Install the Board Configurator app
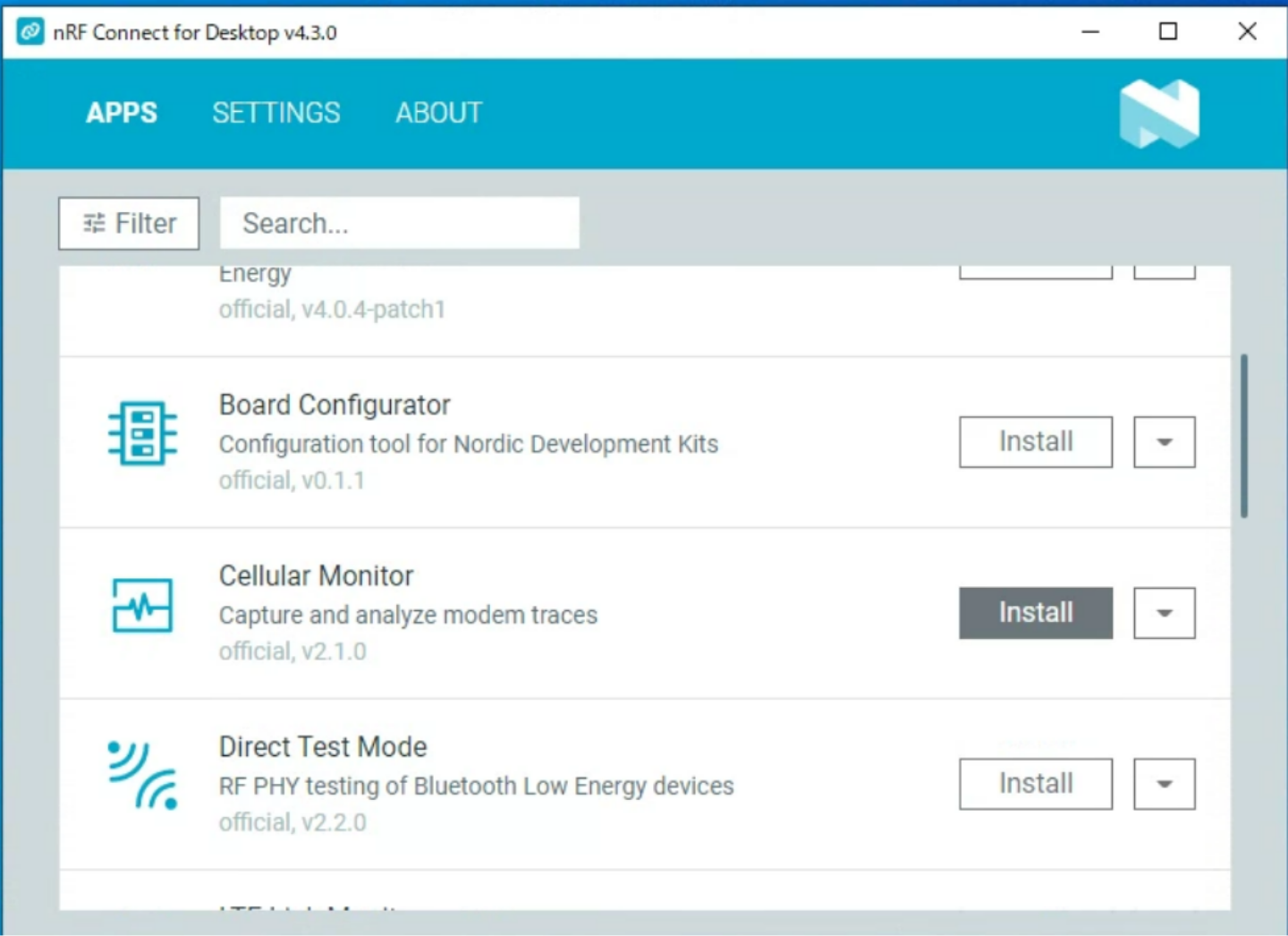Image resolution: width=1288 pixels, height=936 pixels. (1035, 442)
